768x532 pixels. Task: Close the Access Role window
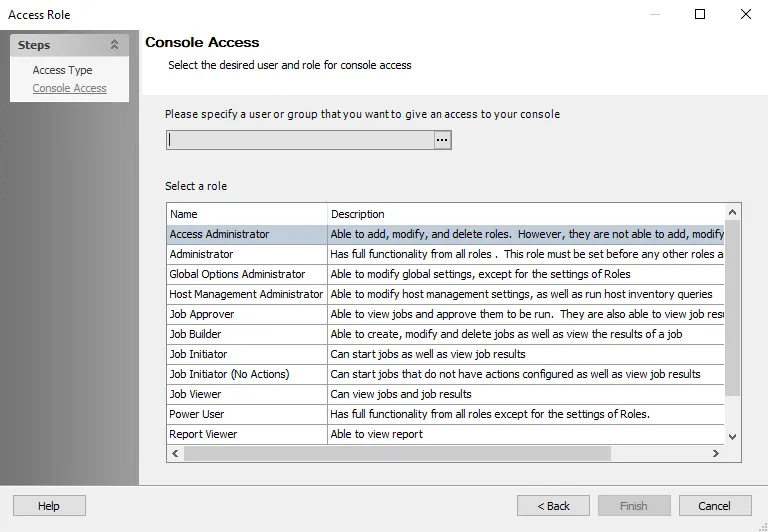click(x=746, y=14)
